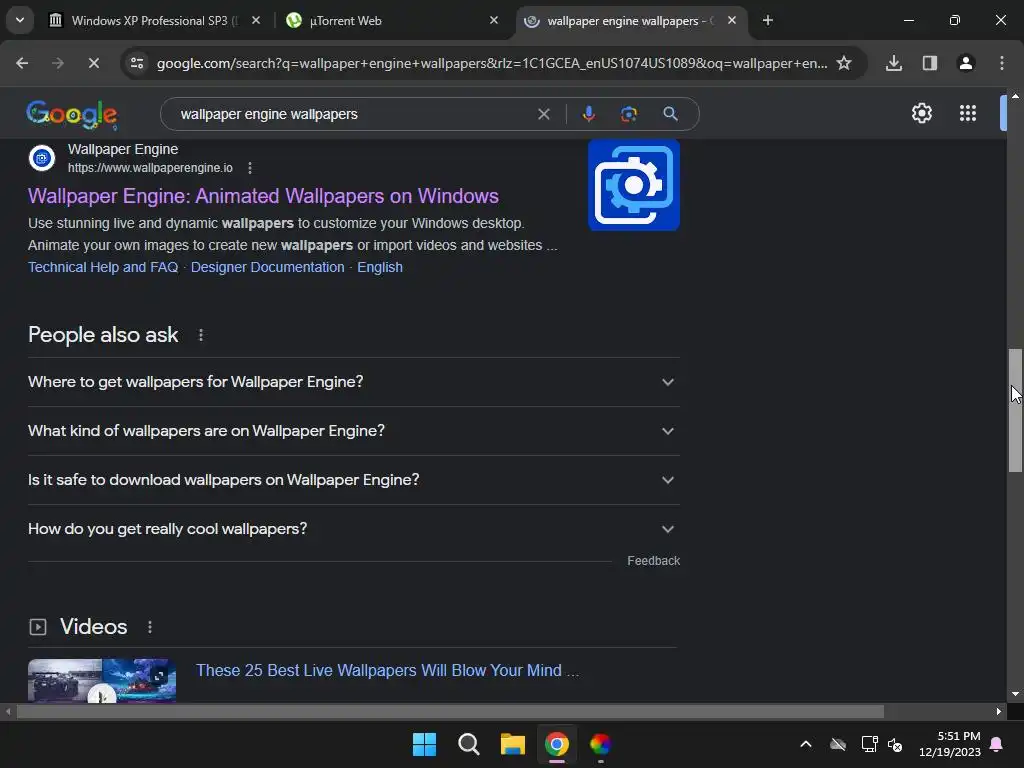The image size is (1024, 768).
Task: Open the tab search dropdown arrow
Action: [x=20, y=20]
